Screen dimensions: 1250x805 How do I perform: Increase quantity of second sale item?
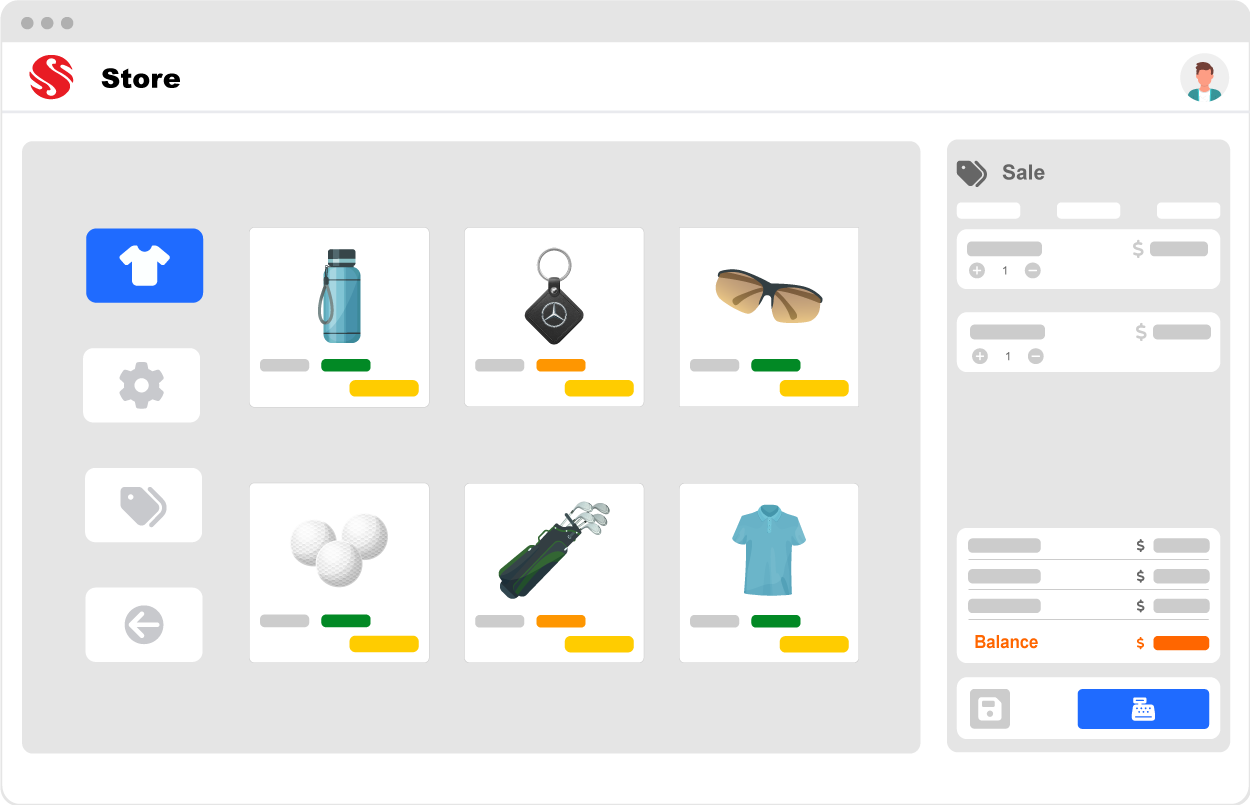coord(980,356)
